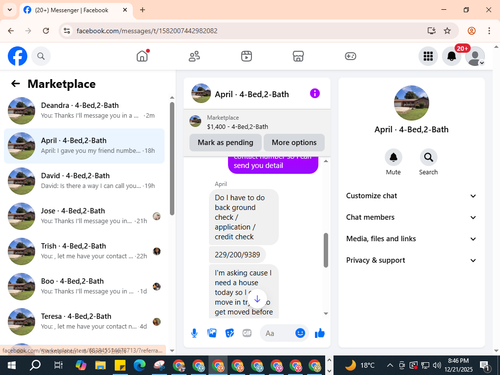Viewport: 500px width, 375px height.
Task: Open the emoji picker smiley icon
Action: 300,333
